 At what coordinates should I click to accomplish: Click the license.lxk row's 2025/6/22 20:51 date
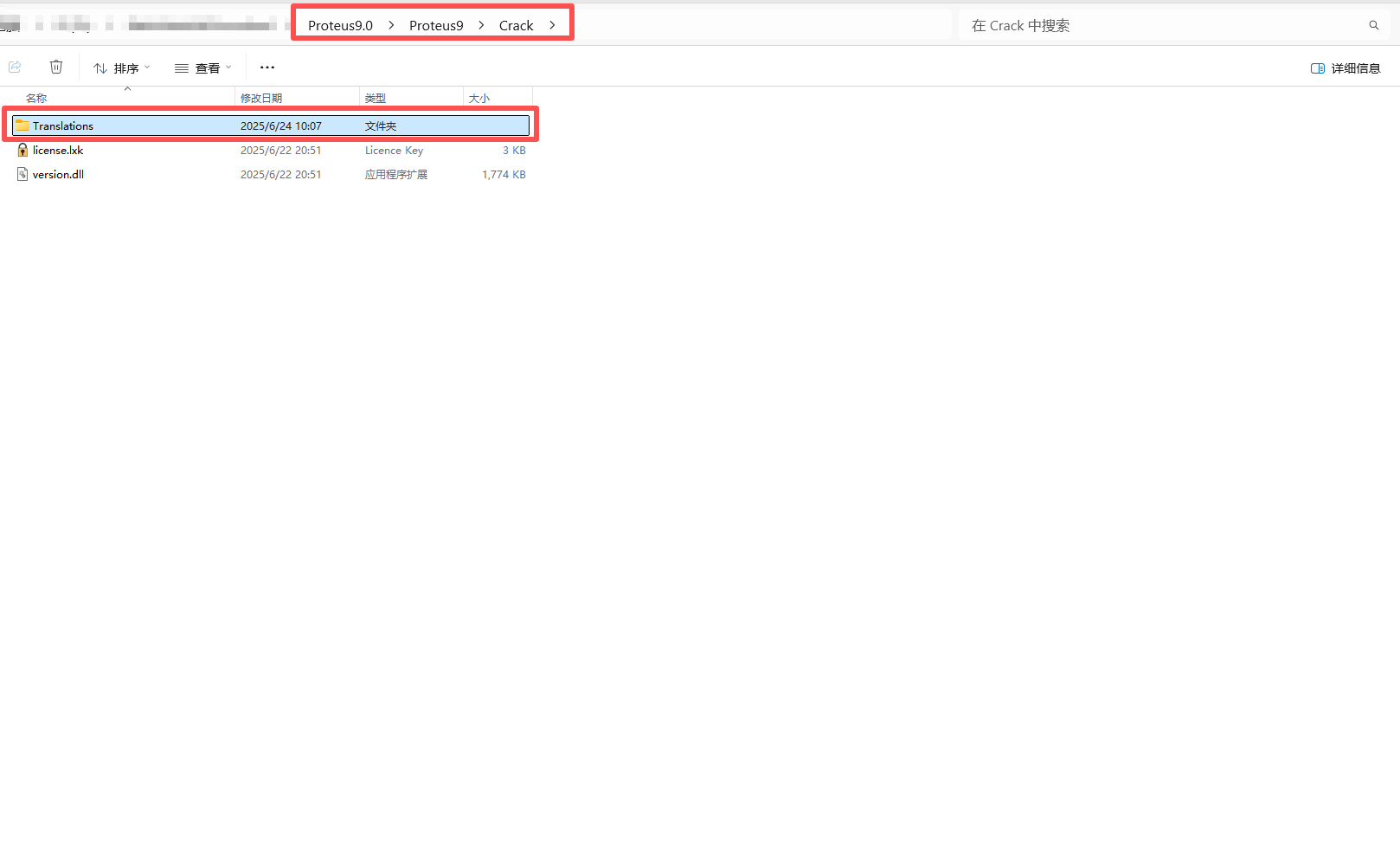[x=281, y=150]
